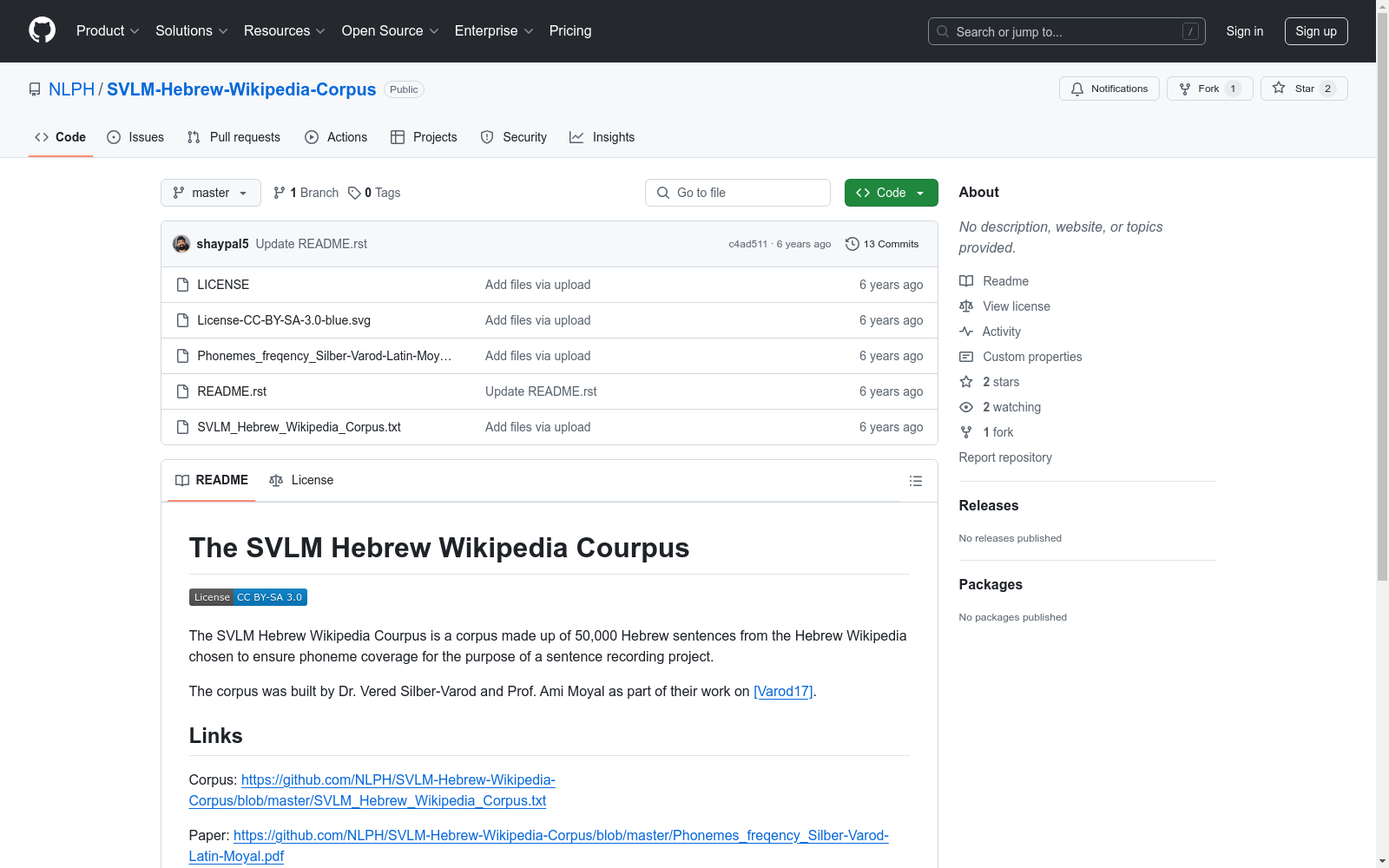The image size is (1389, 868).
Task: Click the Search or jump to field
Action: click(1067, 31)
